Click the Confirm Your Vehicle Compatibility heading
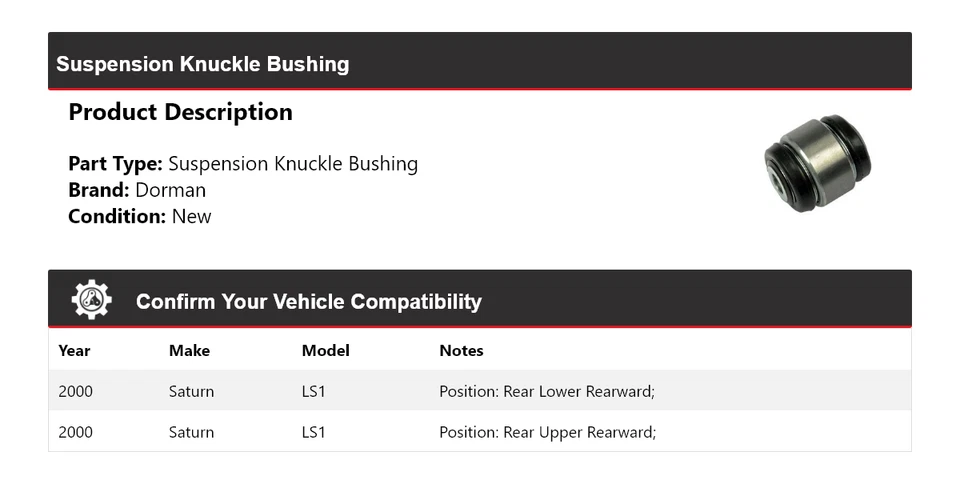This screenshot has height=484, width=960. (308, 301)
